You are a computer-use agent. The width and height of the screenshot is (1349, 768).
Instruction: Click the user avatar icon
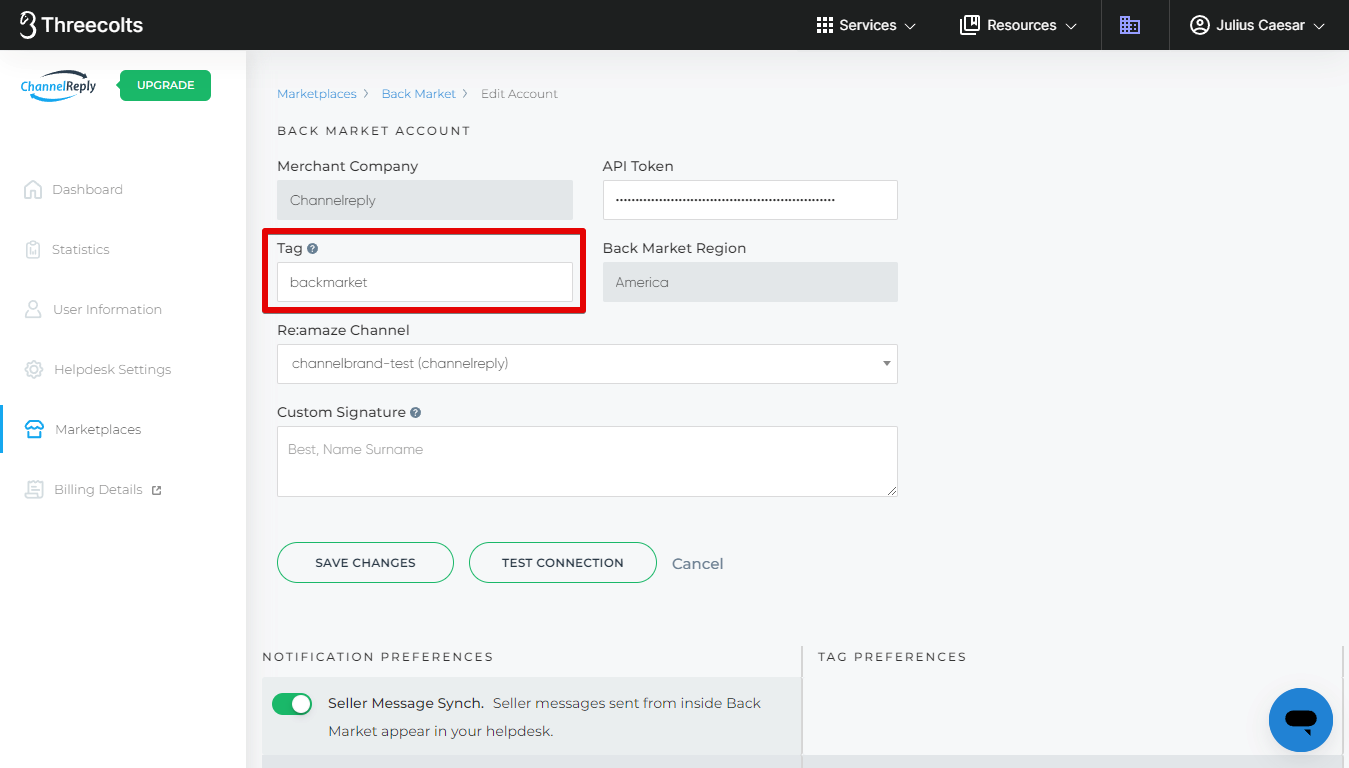click(x=1200, y=25)
